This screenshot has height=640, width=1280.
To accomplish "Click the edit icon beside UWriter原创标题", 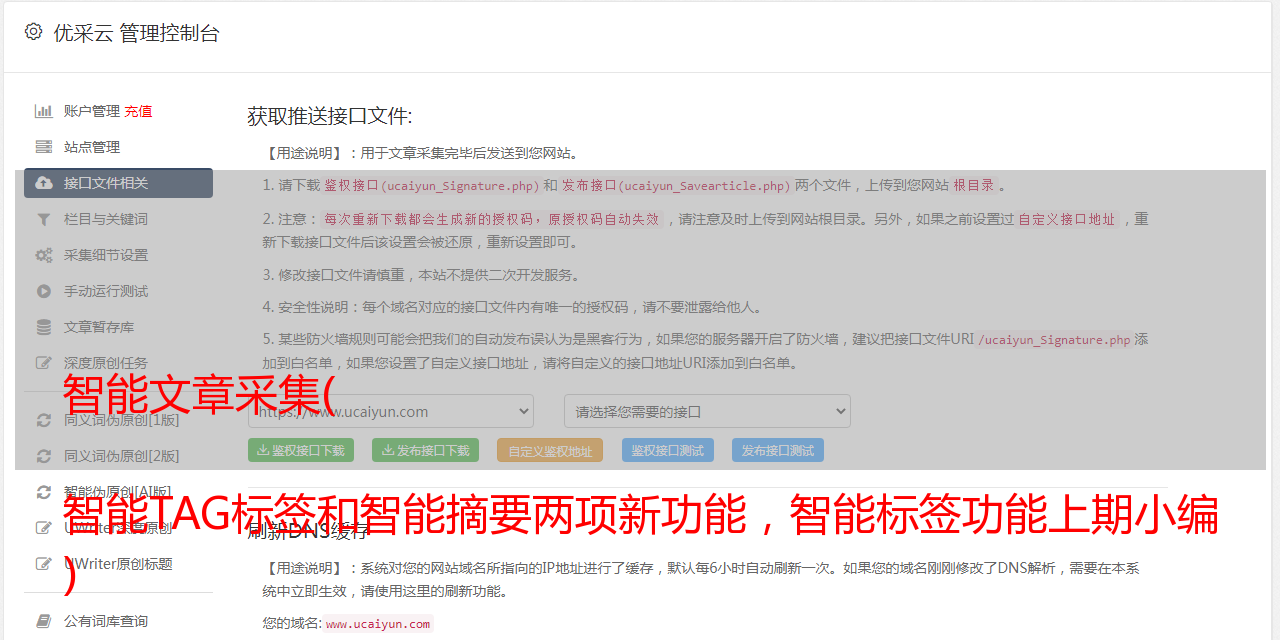I will pos(43,564).
